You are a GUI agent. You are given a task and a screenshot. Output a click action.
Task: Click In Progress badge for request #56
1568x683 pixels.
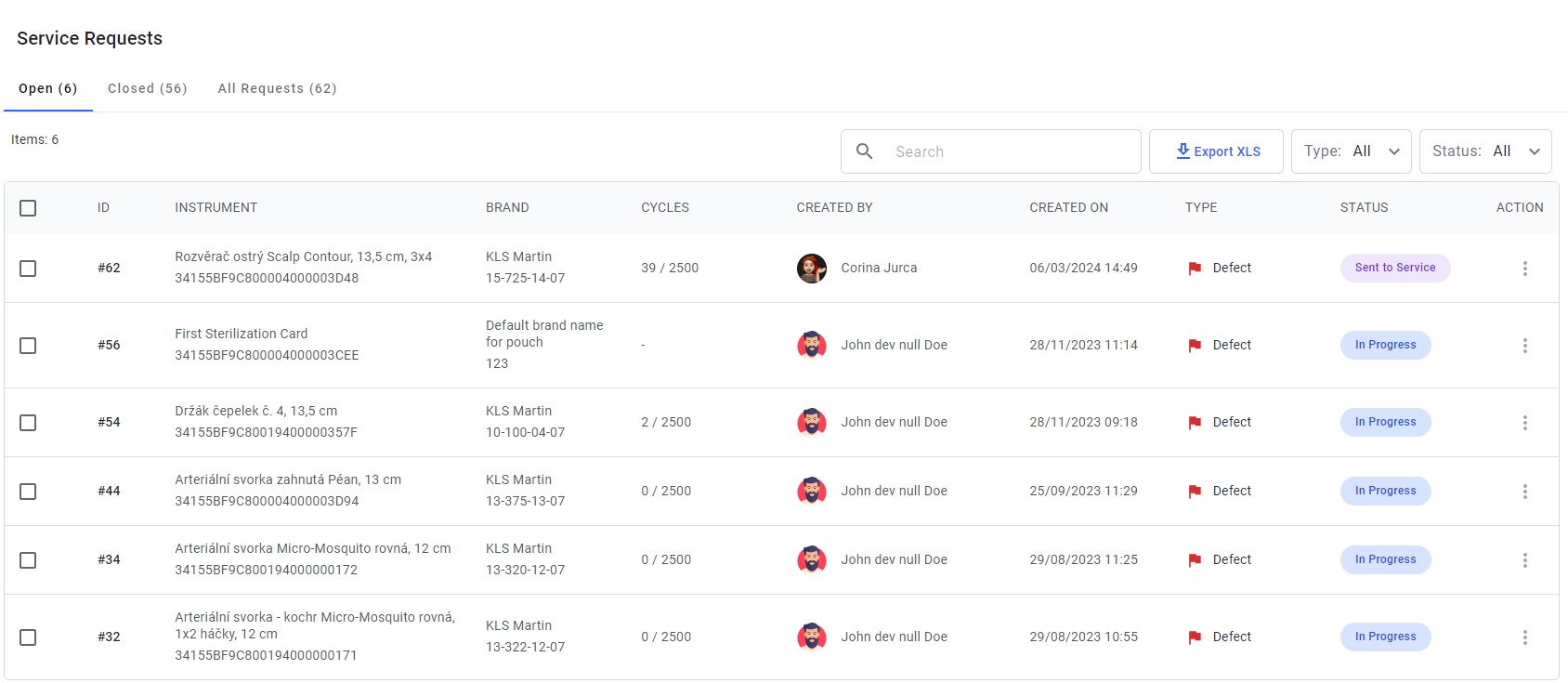(x=1385, y=345)
